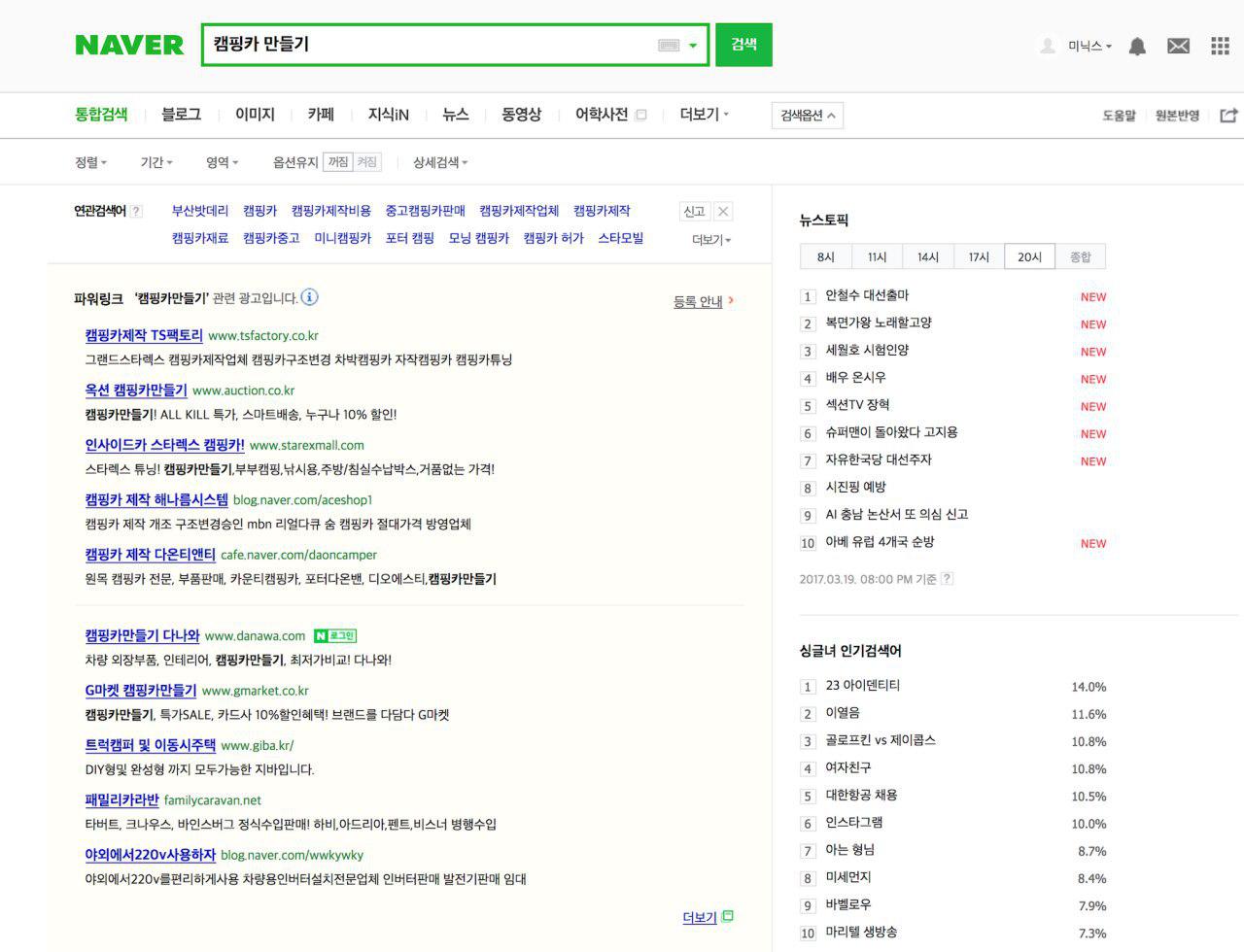This screenshot has width=1244, height=952.
Task: Set 옵션유지 to 꺼짐
Action: 338,162
